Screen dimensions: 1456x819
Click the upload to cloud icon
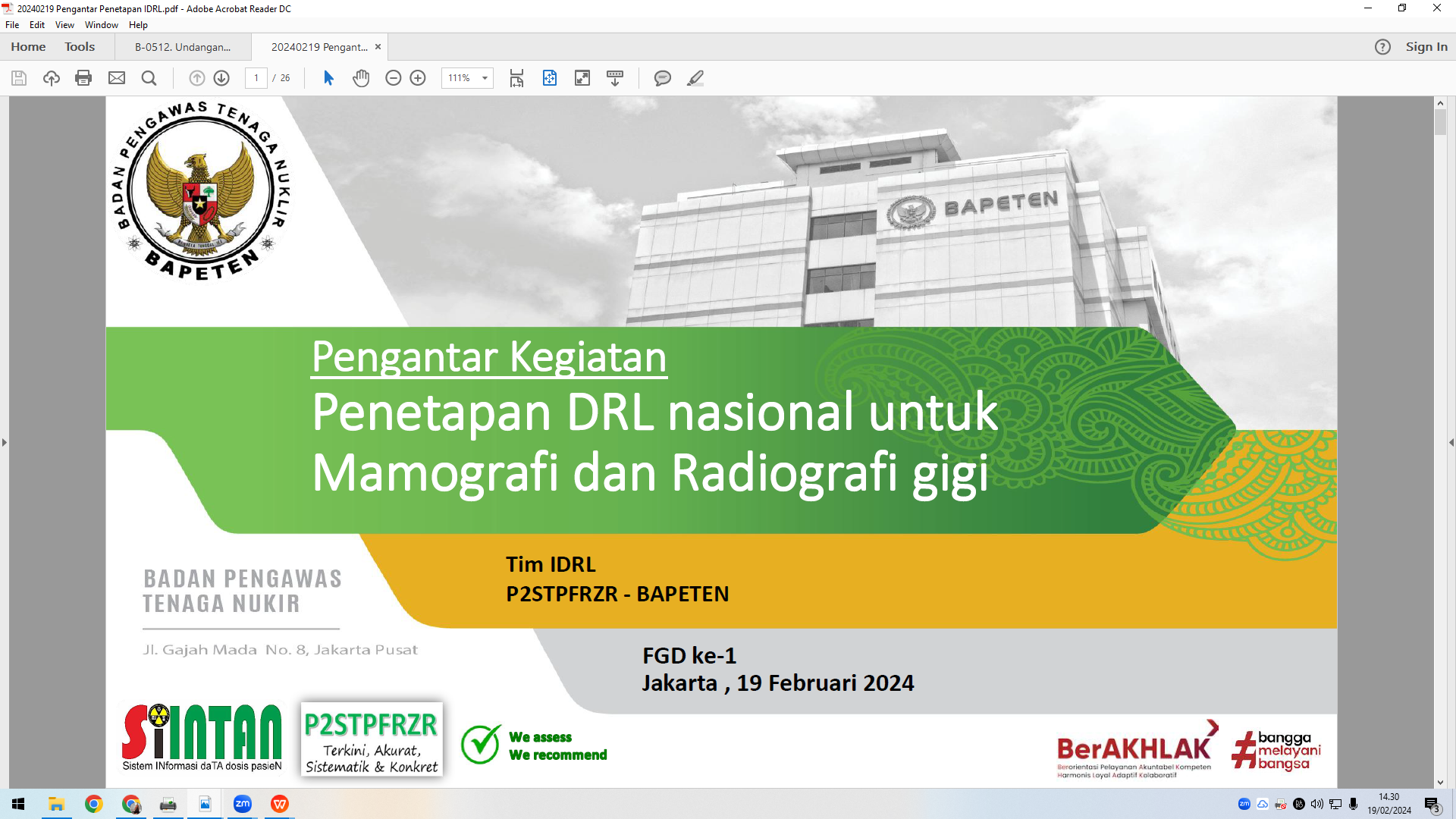point(52,78)
